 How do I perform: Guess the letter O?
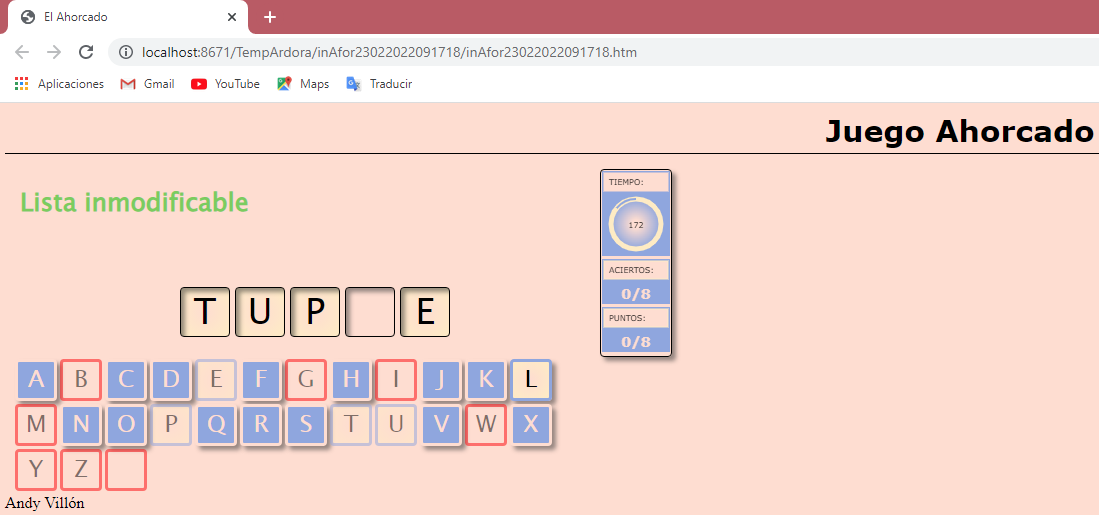point(126,425)
